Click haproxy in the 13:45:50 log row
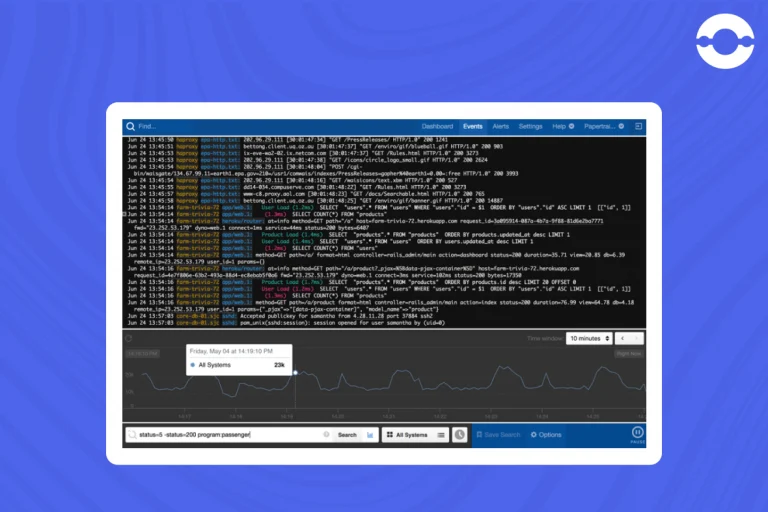The image size is (768, 512). 187,140
